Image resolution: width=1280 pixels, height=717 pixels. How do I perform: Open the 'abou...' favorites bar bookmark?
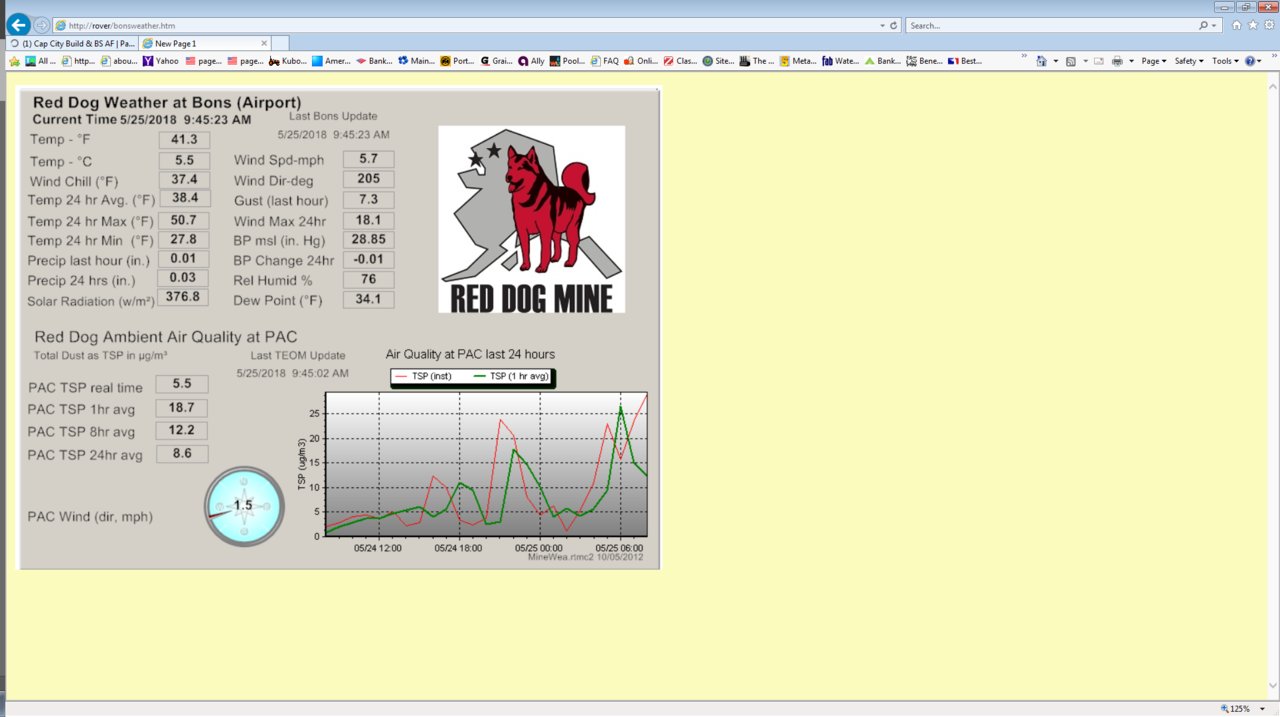click(119, 61)
